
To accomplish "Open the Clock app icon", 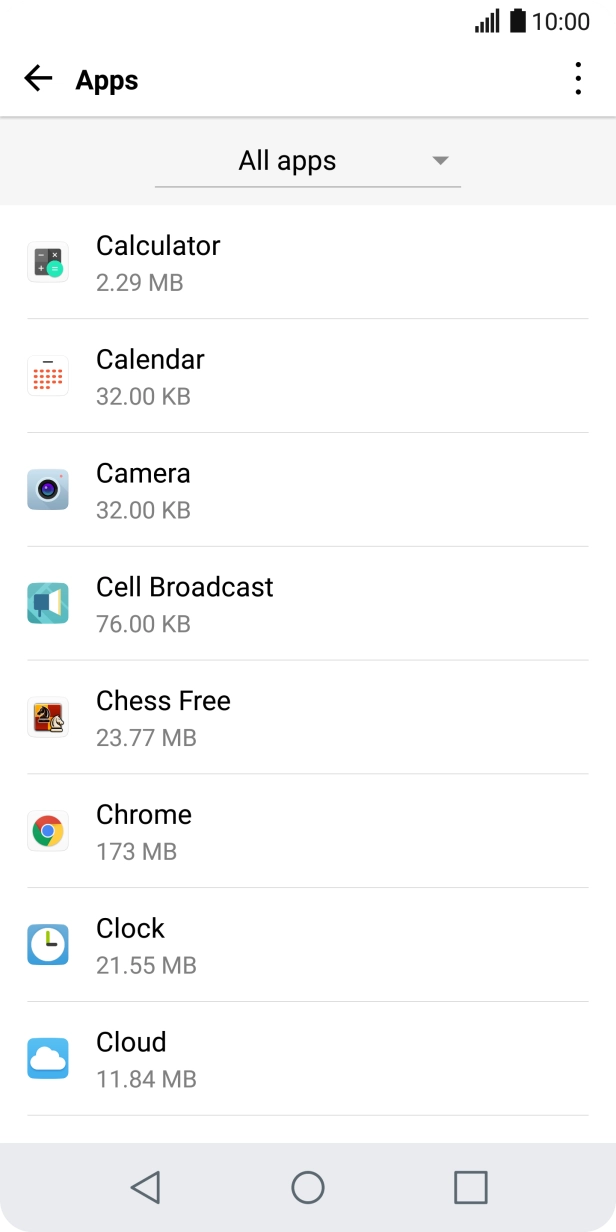I will [48, 944].
